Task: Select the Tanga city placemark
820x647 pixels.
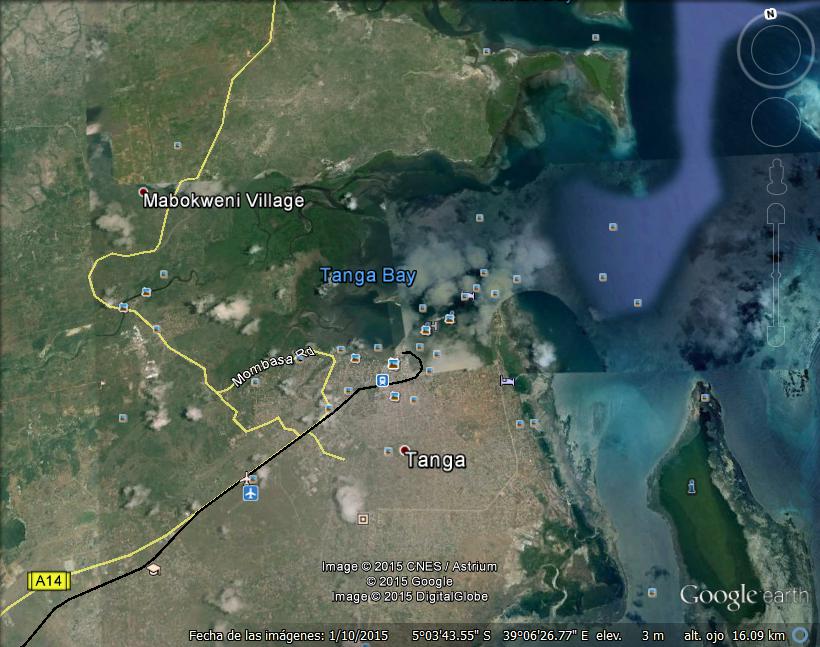Action: [404, 451]
